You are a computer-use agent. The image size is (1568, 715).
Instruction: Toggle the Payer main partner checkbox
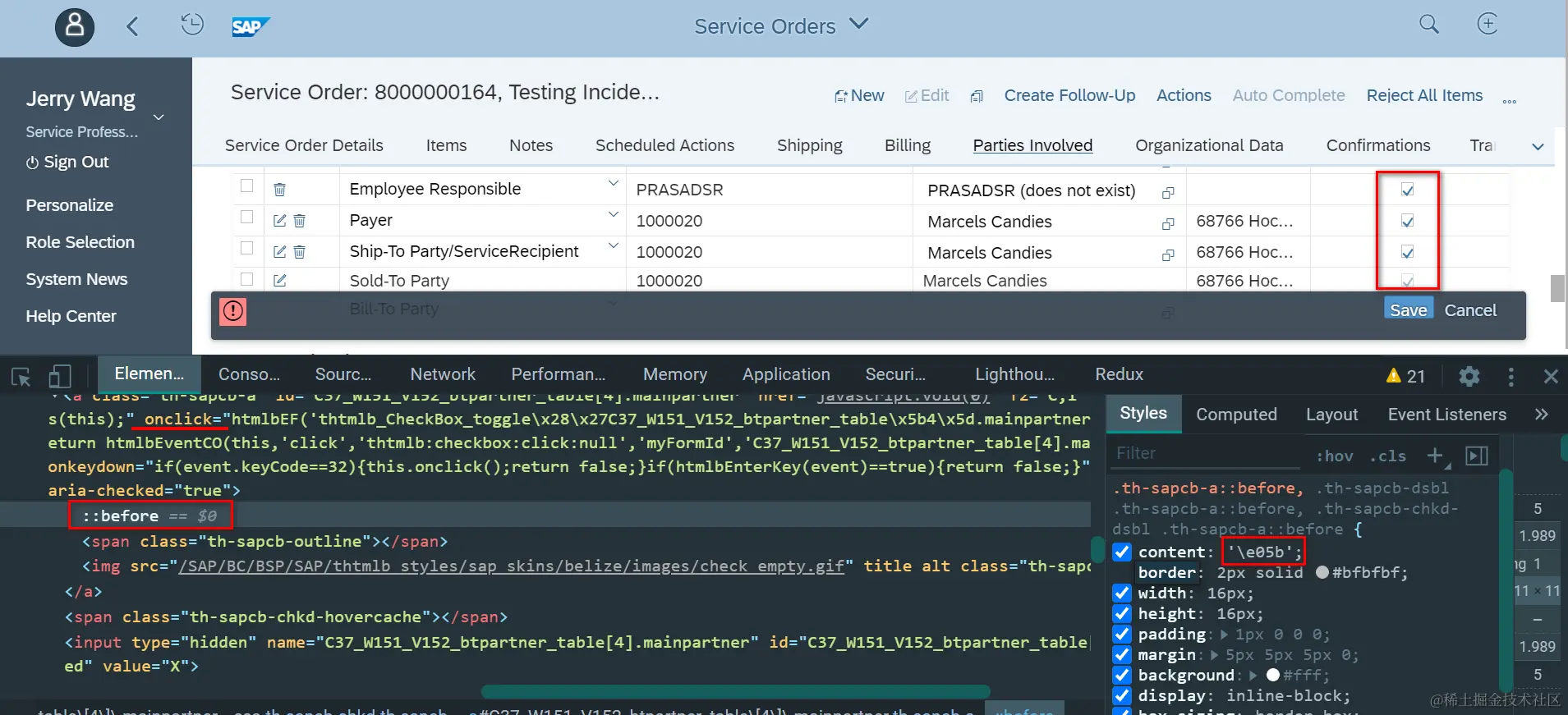point(1407,221)
